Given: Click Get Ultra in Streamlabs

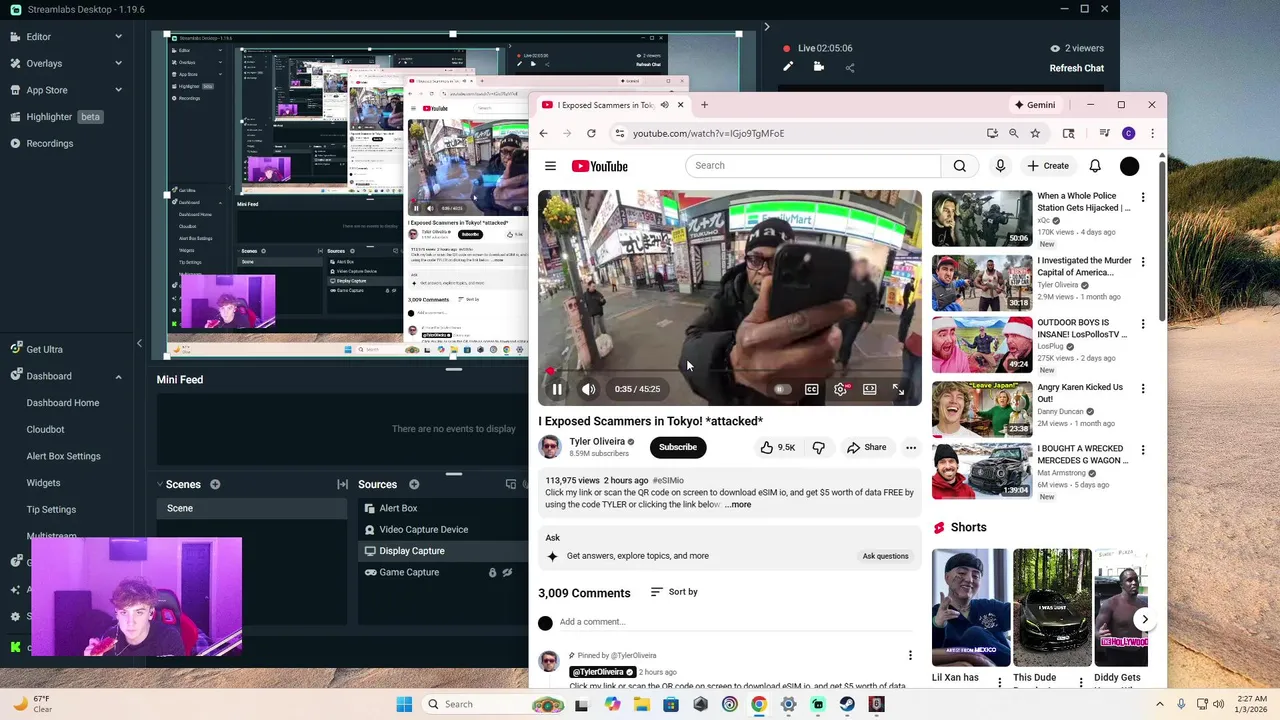Looking at the screenshot, I should (44, 349).
